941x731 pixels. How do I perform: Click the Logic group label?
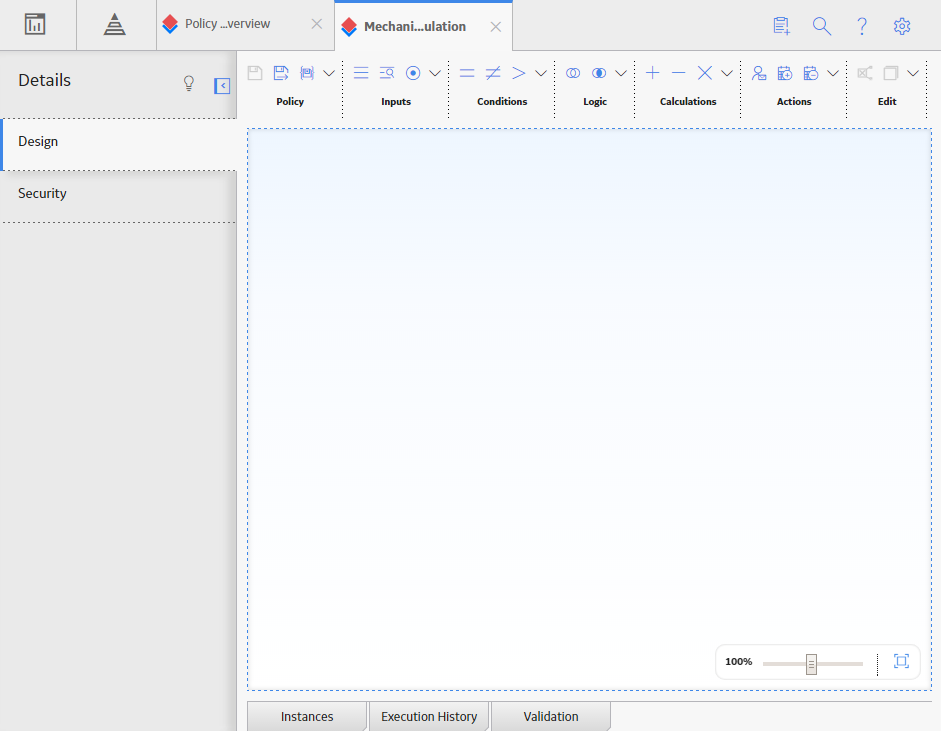tap(595, 101)
